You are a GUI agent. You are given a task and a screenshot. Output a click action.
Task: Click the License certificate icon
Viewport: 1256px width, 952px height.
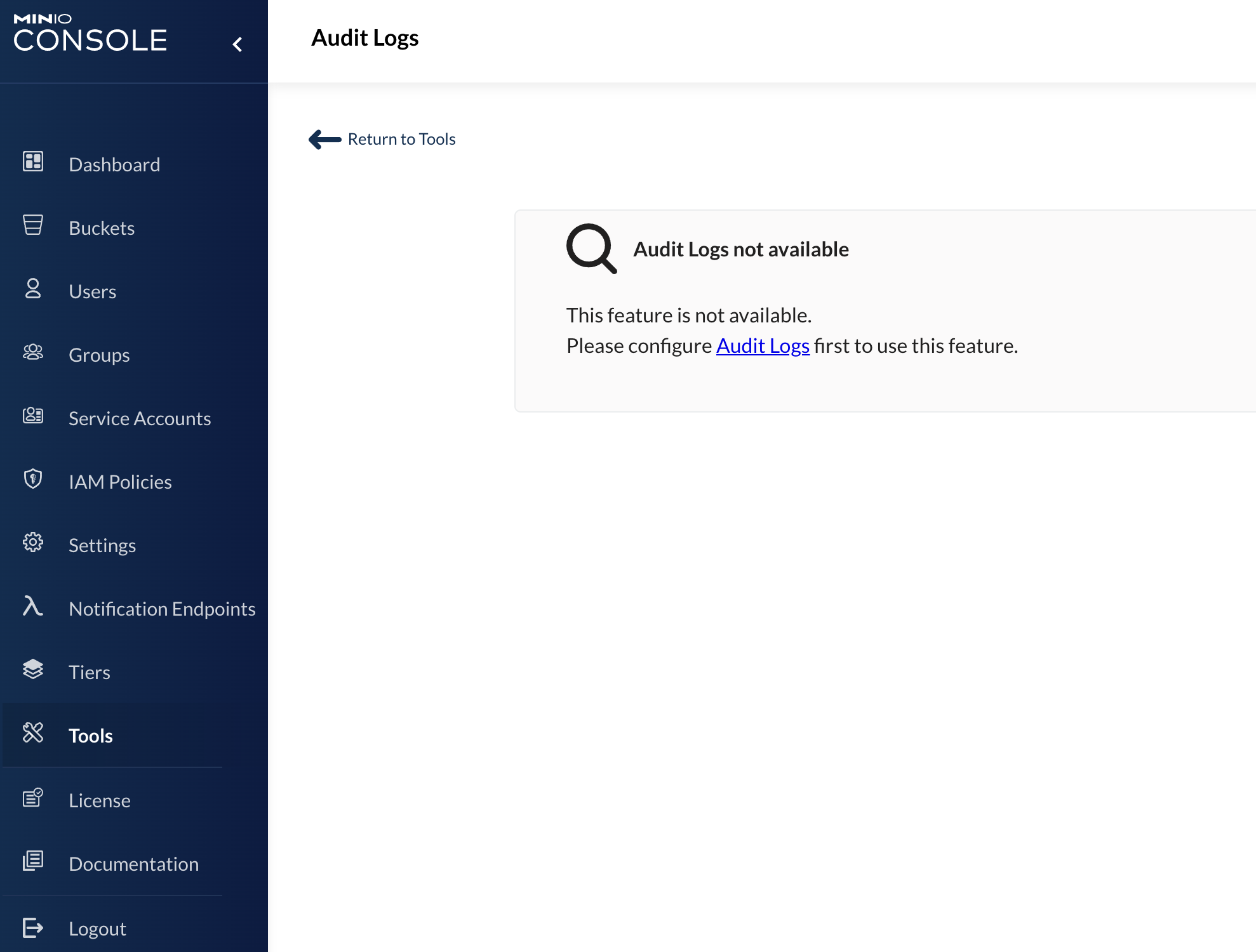33,798
